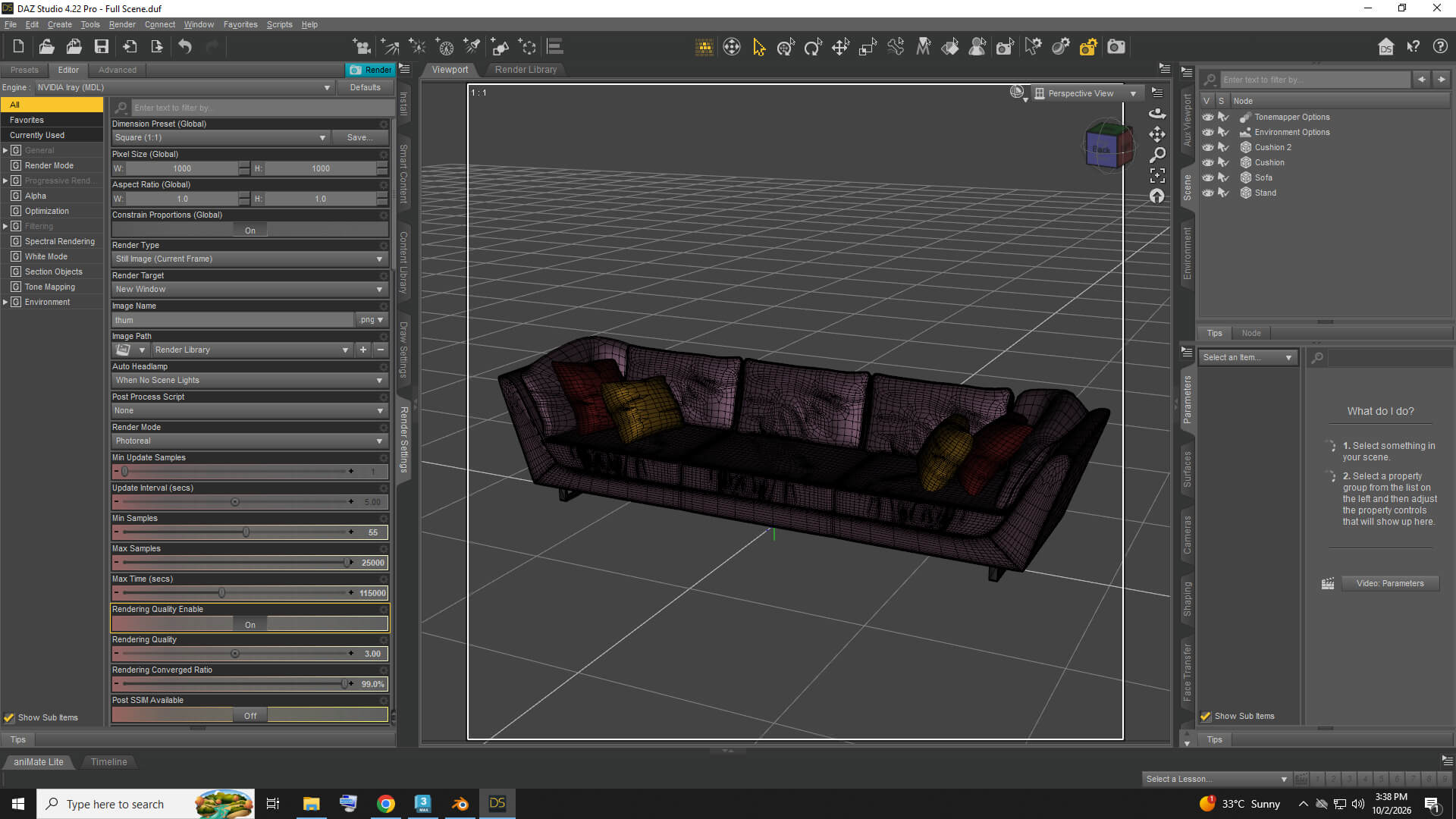The image size is (1456, 819).
Task: Click the Rendering Quality slider handle
Action: [235, 654]
